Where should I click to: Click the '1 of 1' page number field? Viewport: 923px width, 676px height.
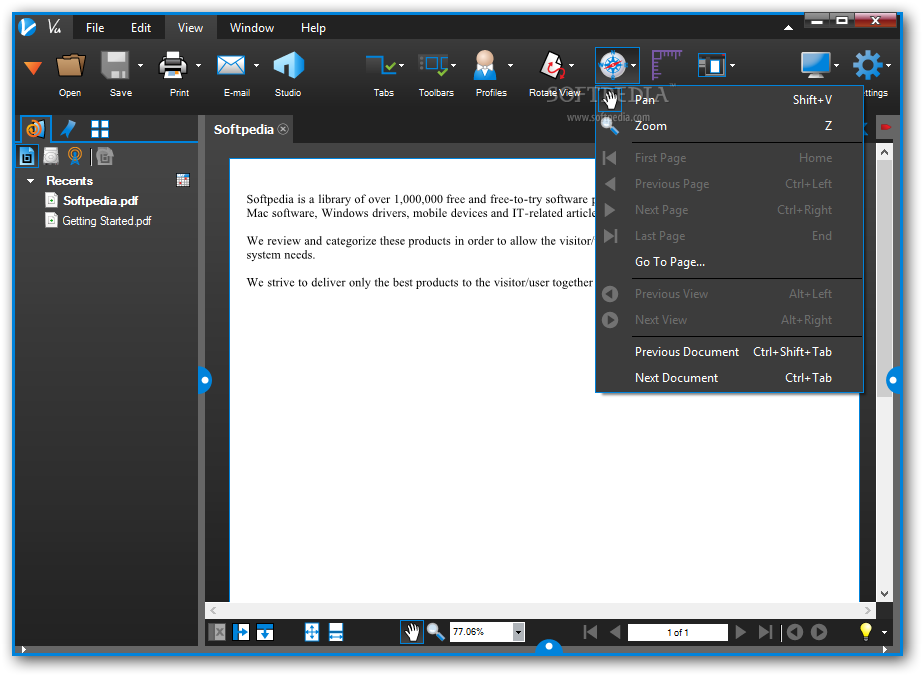678,632
